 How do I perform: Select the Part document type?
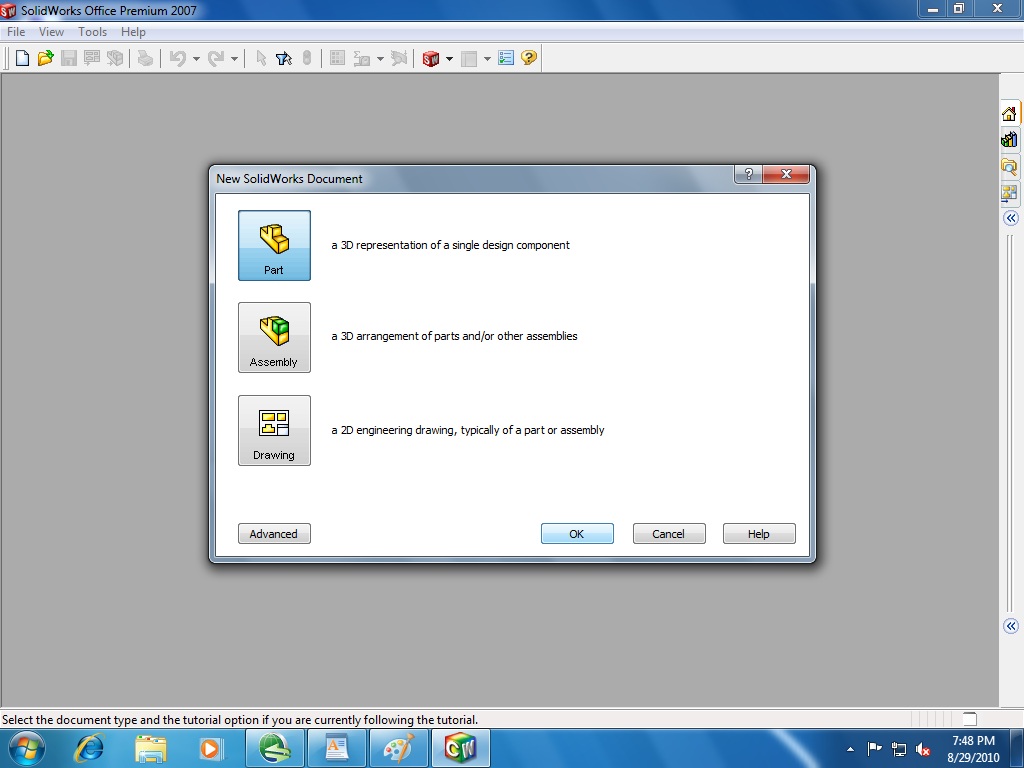click(x=274, y=245)
